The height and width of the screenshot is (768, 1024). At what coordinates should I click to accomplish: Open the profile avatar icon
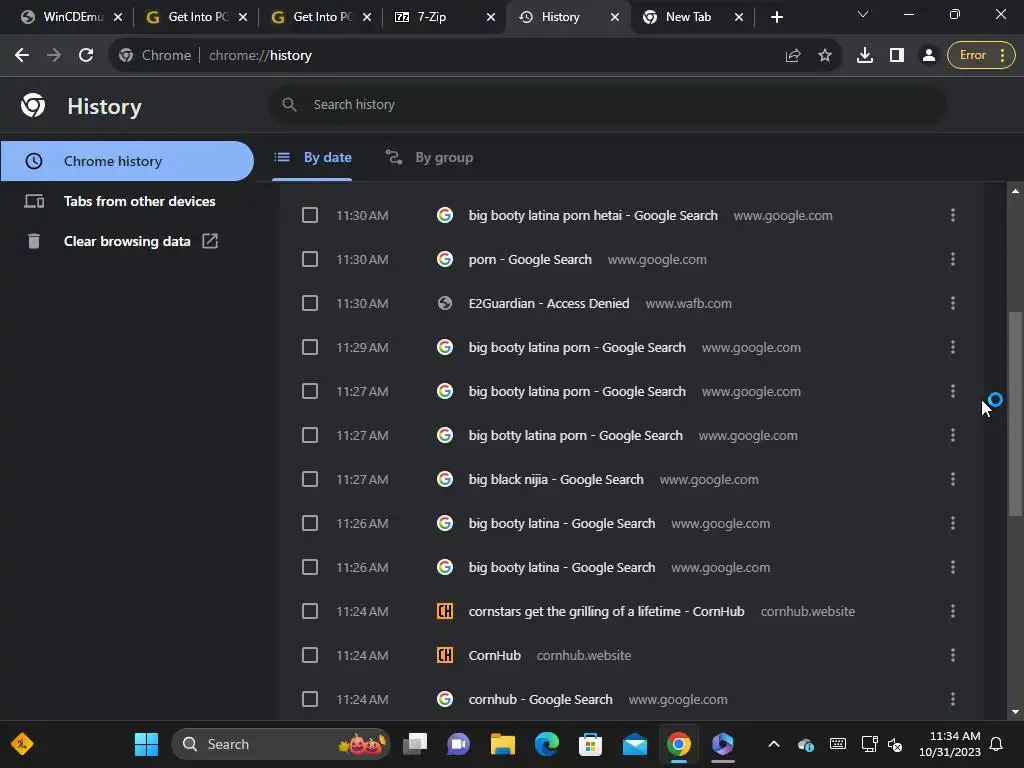tap(928, 56)
